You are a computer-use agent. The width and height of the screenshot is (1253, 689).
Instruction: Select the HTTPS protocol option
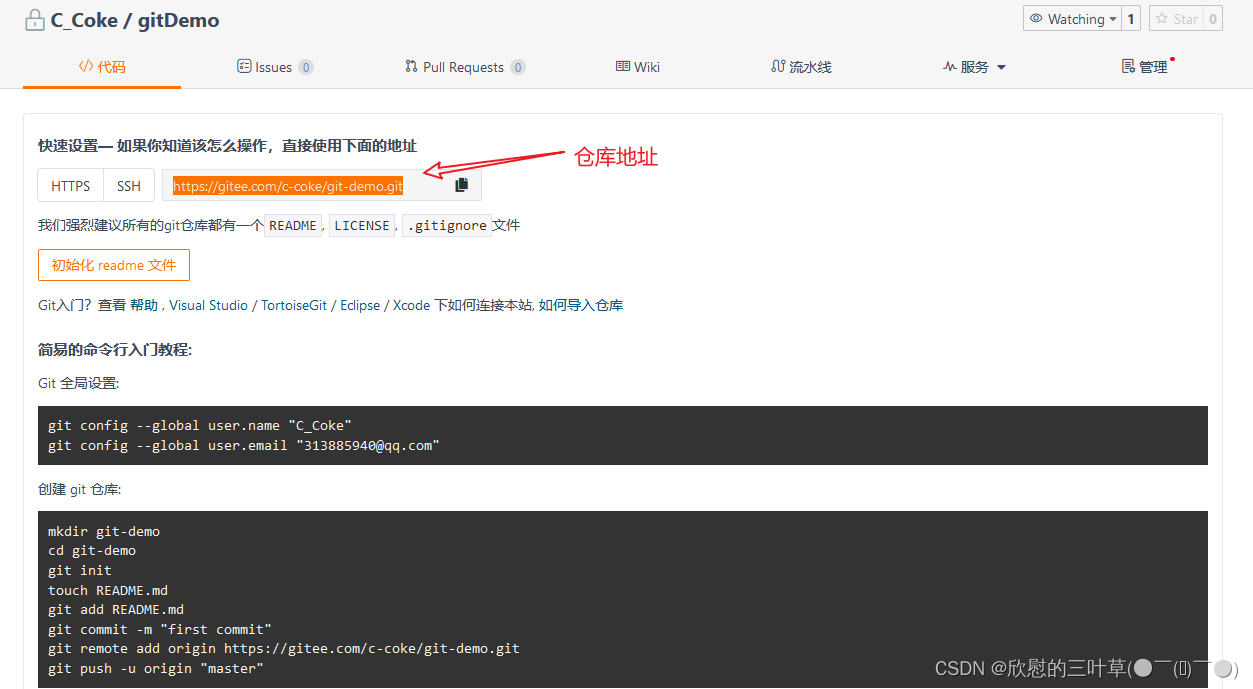point(71,186)
